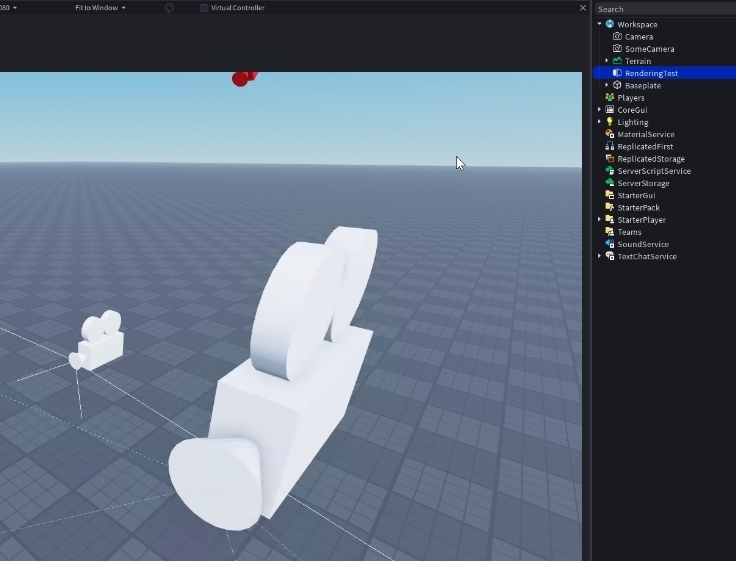Click the ServerScriptService icon

[x=610, y=170]
